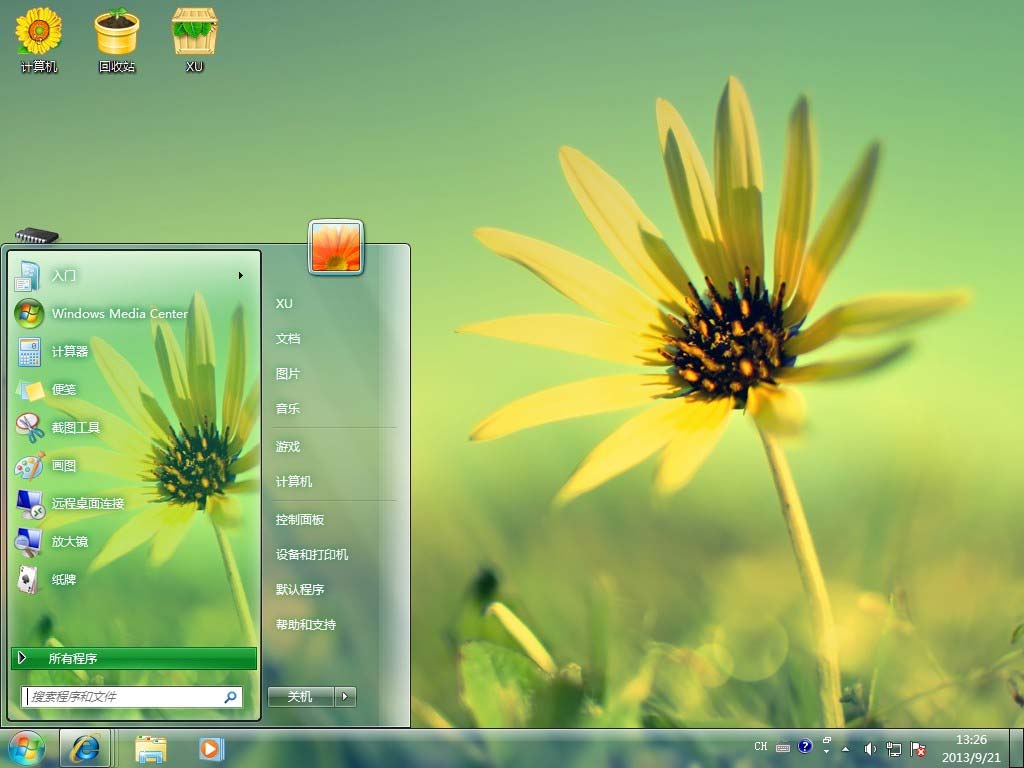Open Windows Media Player from taskbar

[211, 748]
